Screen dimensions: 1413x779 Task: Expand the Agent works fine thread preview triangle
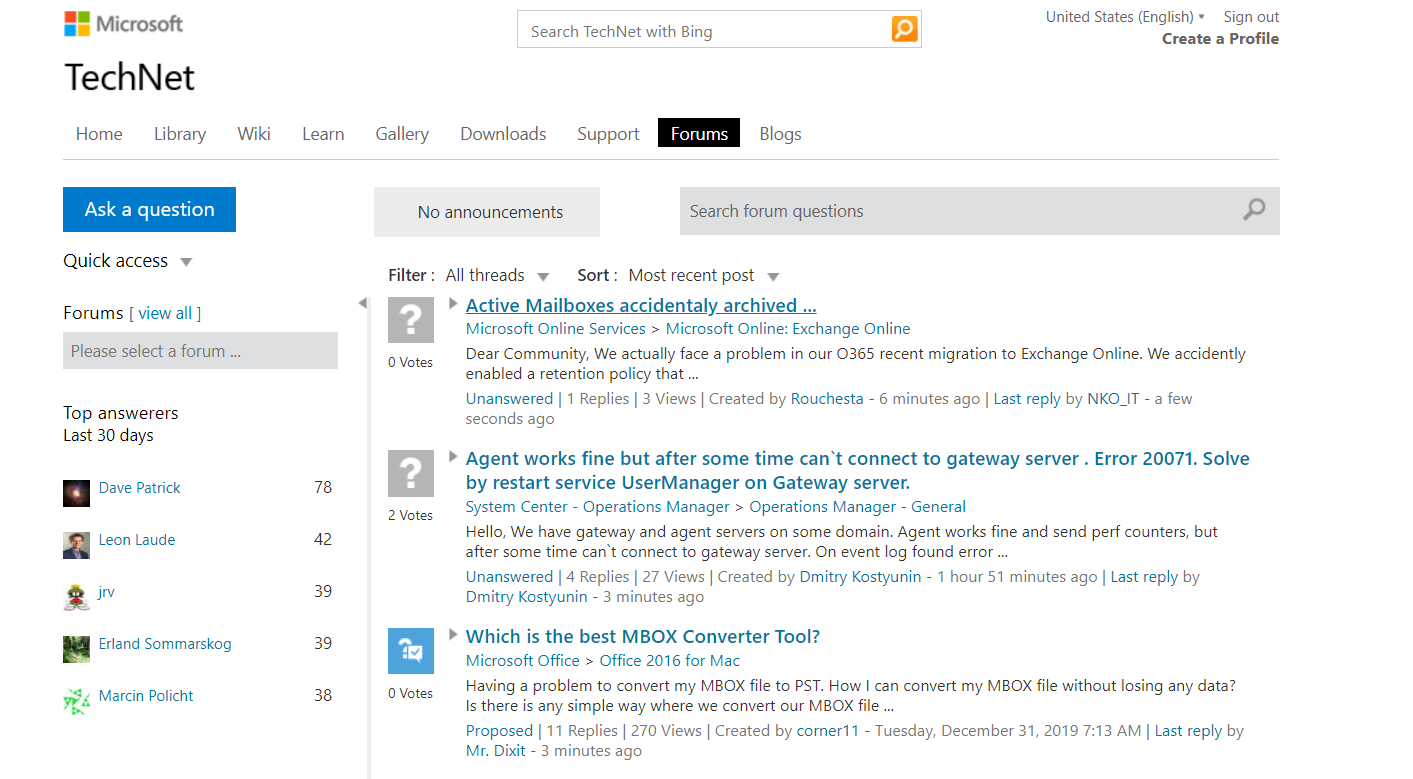[x=453, y=456]
